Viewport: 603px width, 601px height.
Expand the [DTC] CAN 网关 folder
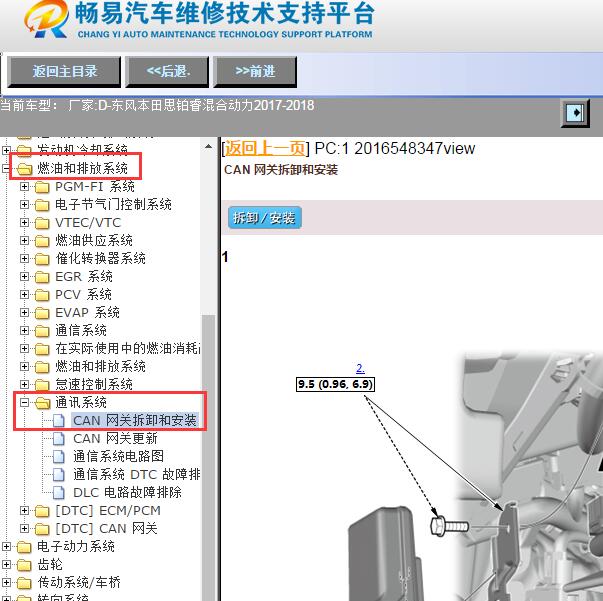(24, 529)
